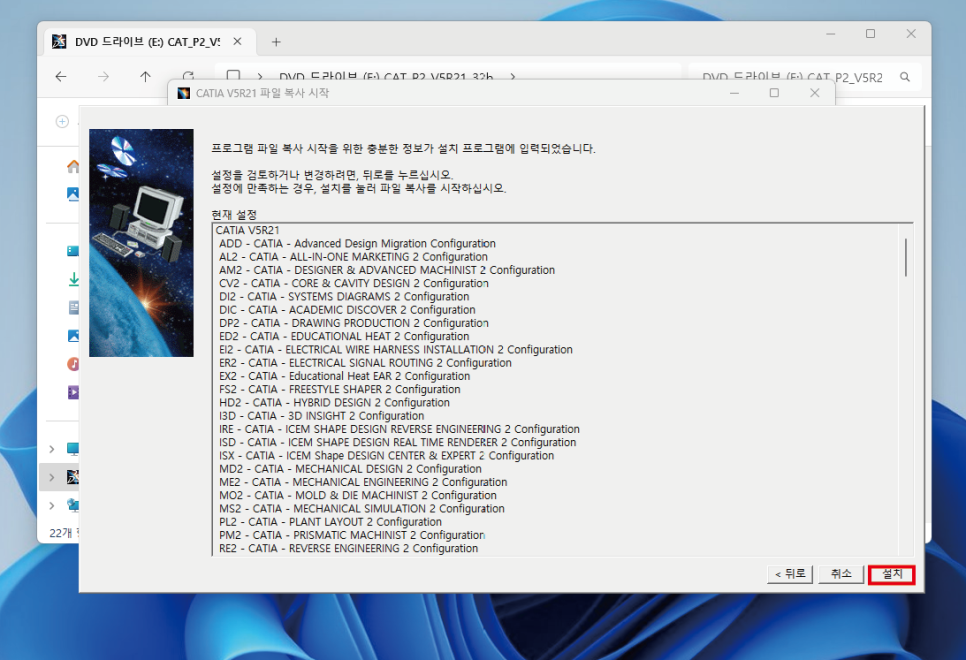Viewport: 966px width, 660px height.
Task: Click the CATIA icon in installer title bar
Action: (184, 93)
